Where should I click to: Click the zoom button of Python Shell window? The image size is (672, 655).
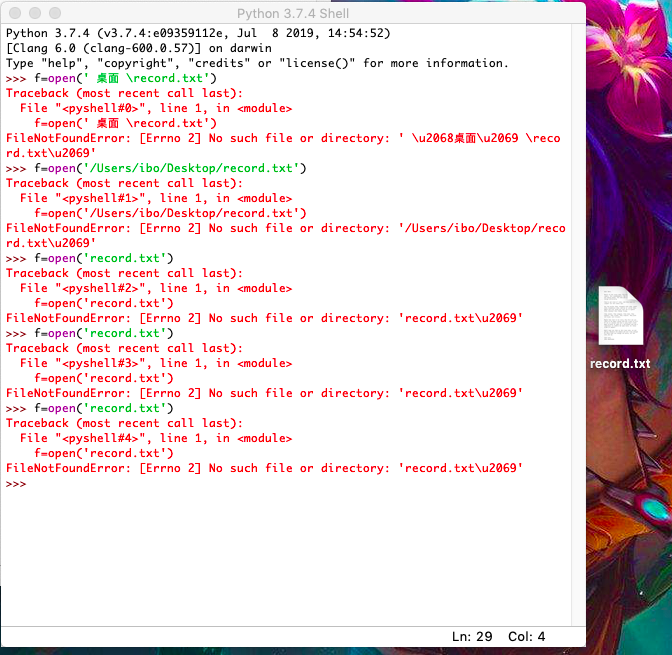55,13
